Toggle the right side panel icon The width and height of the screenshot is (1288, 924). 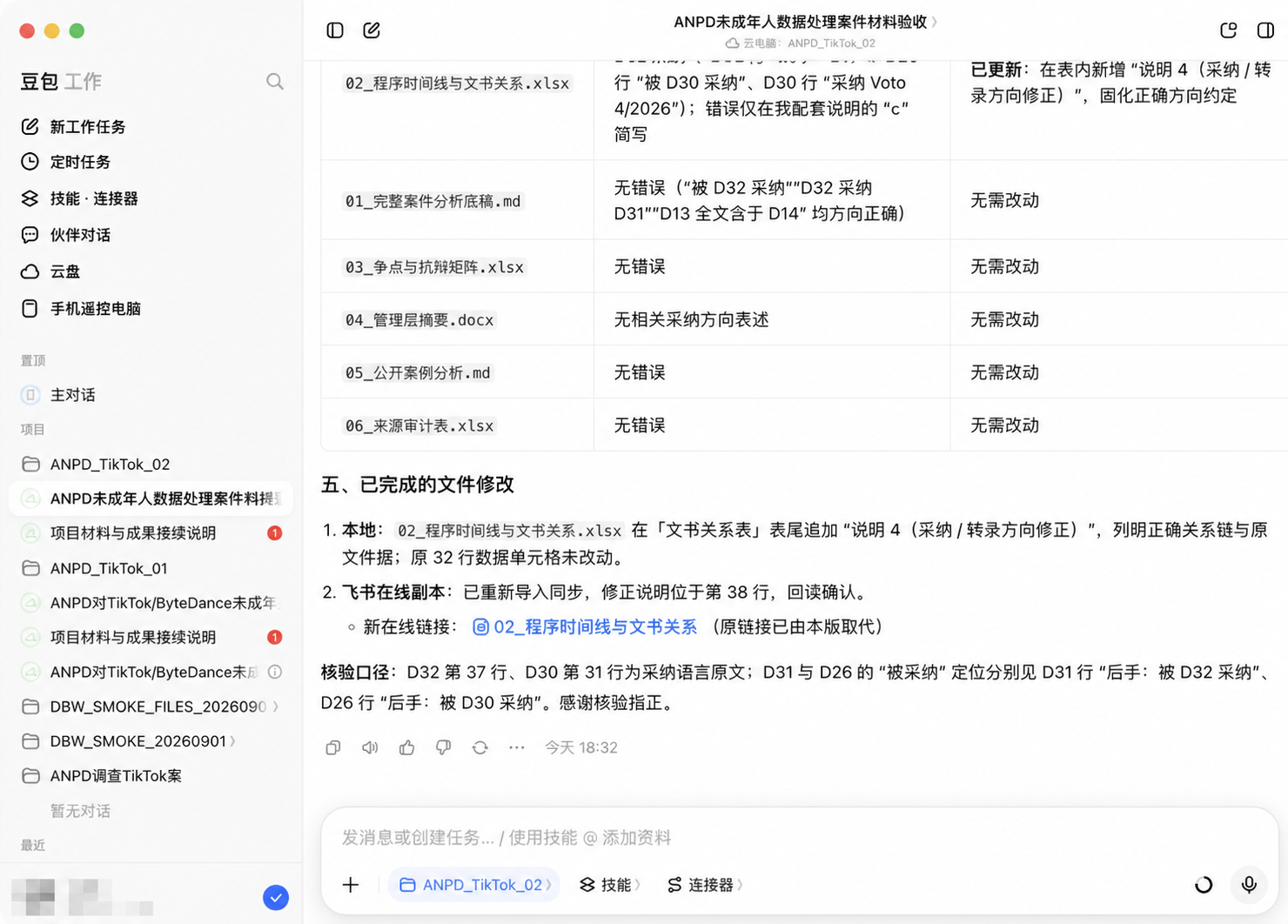click(1266, 30)
